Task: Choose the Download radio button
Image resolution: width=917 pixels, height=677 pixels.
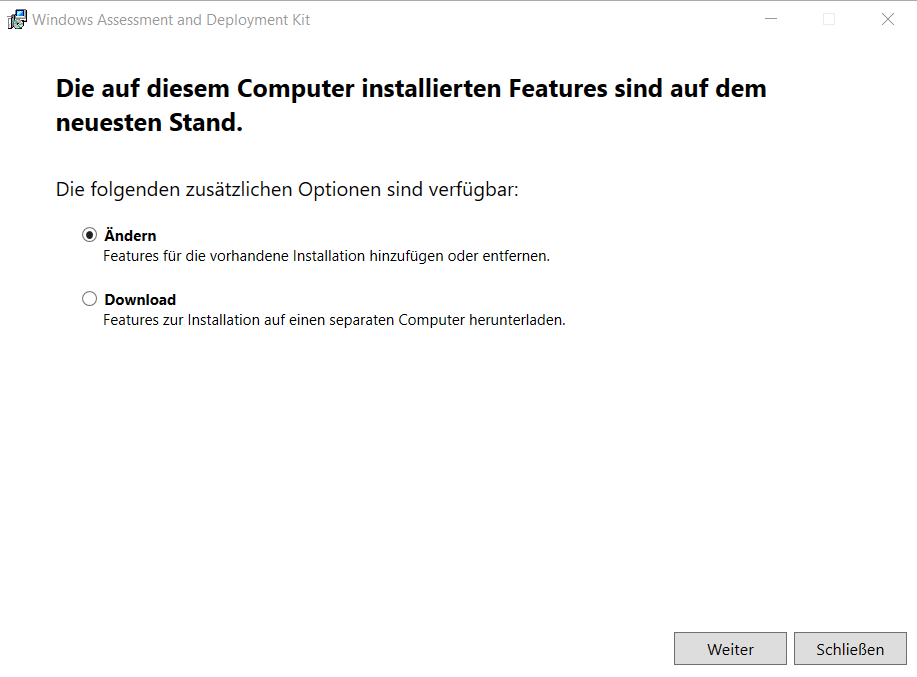Action: 90,299
